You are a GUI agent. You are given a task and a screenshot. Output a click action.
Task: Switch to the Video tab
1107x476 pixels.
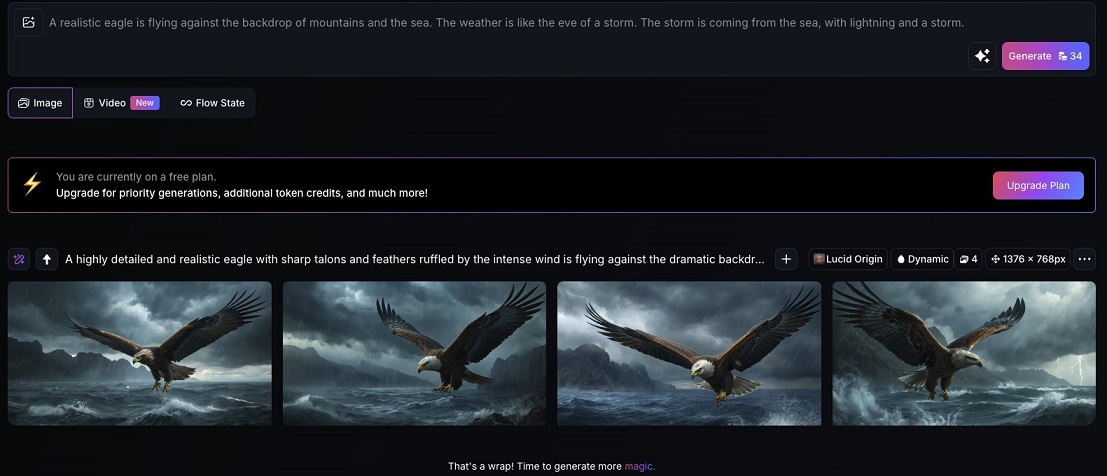pyautogui.click(x=121, y=103)
